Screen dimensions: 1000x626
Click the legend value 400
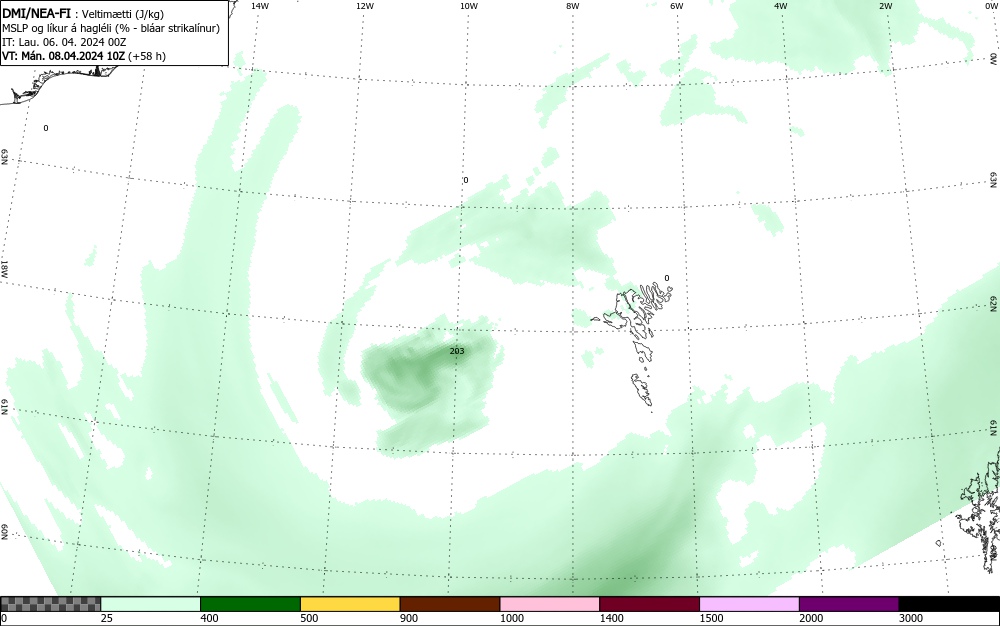(209, 618)
